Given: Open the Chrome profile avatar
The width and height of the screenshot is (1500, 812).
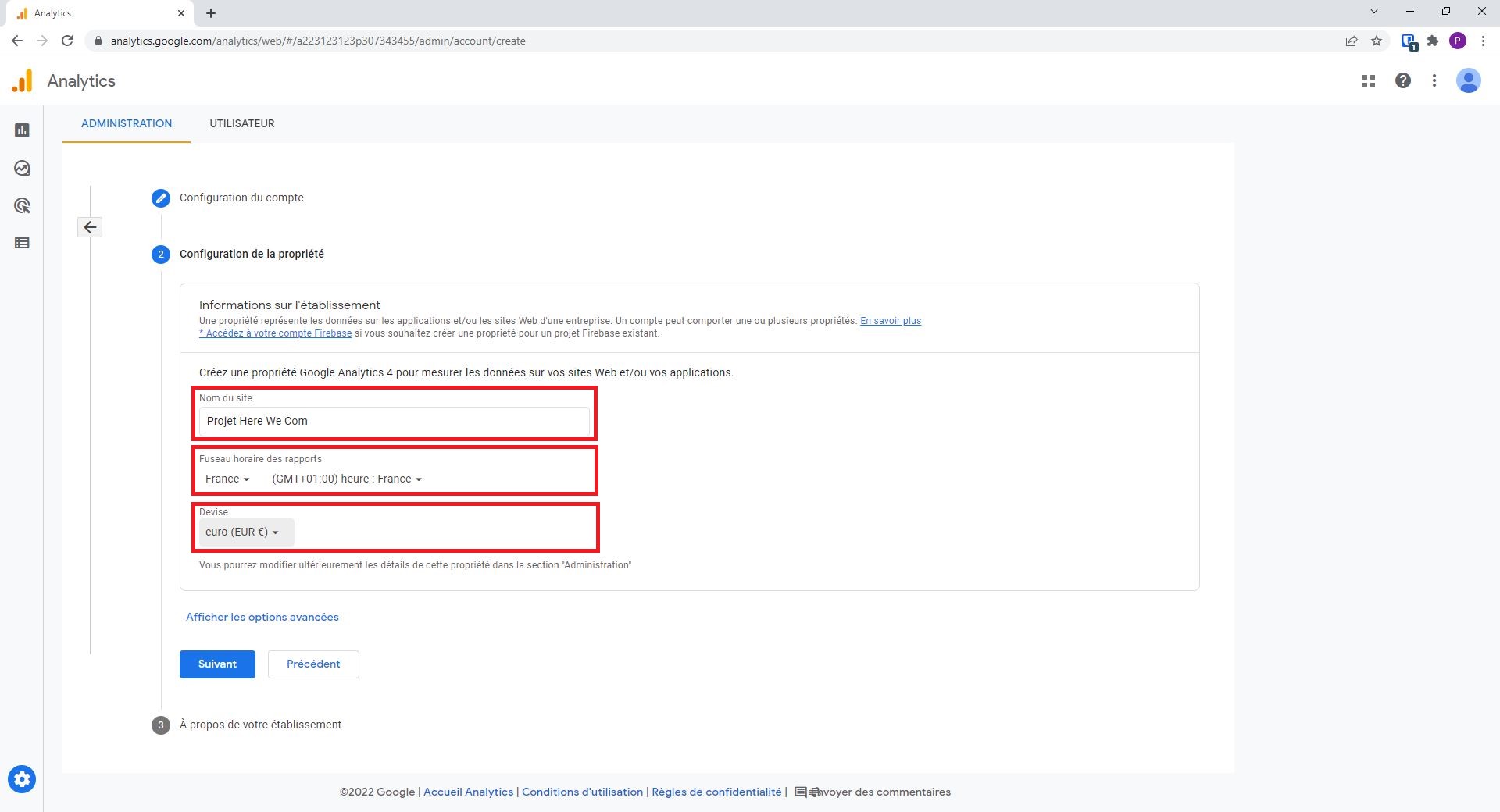Looking at the screenshot, I should click(1458, 41).
